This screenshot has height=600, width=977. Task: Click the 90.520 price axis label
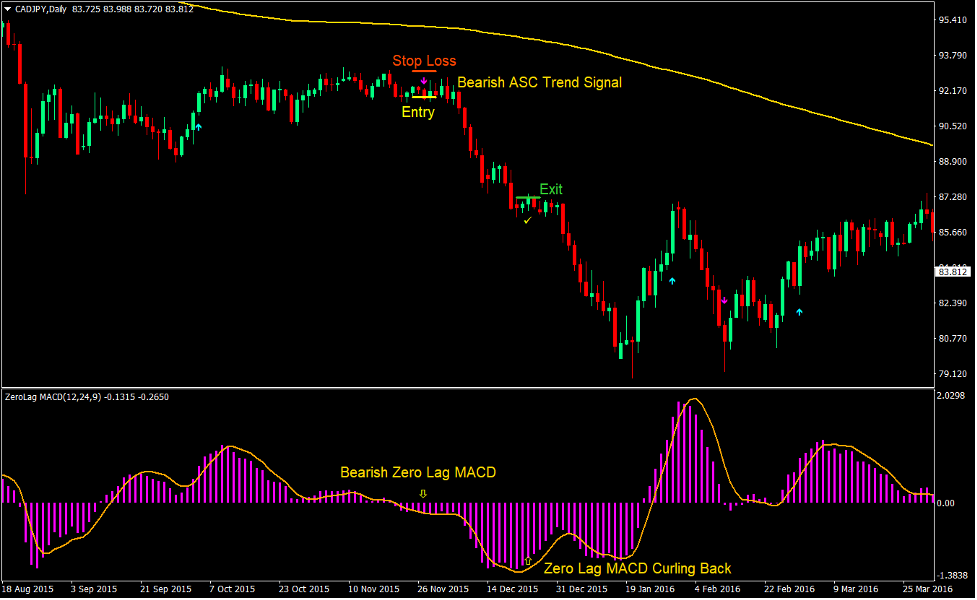click(953, 126)
